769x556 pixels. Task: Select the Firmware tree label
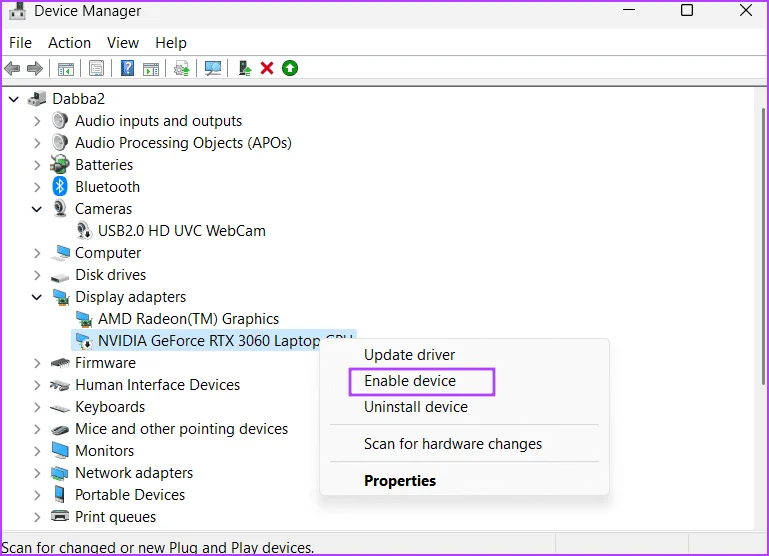point(105,363)
